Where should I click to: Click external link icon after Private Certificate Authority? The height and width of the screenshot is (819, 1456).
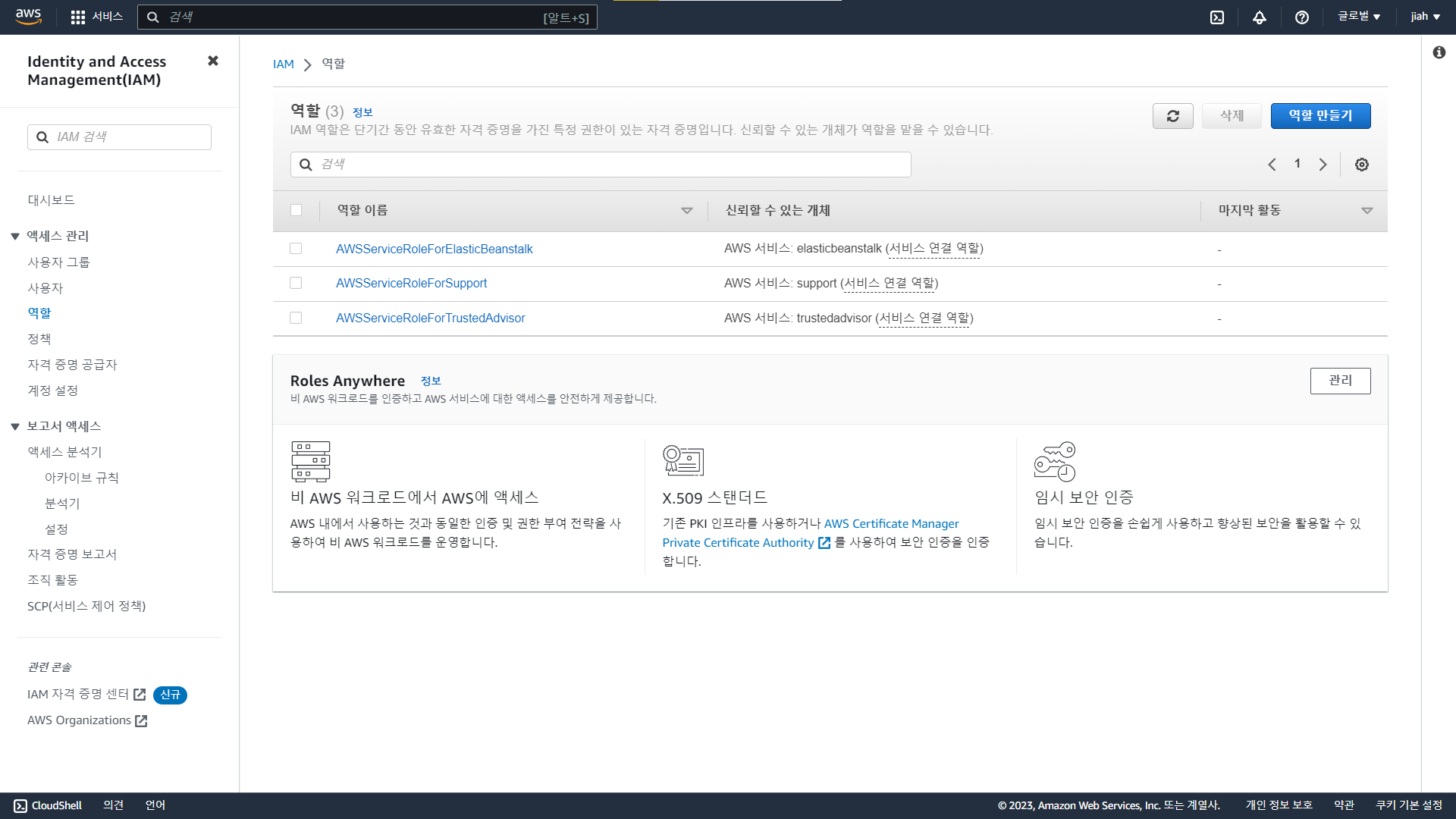824,543
